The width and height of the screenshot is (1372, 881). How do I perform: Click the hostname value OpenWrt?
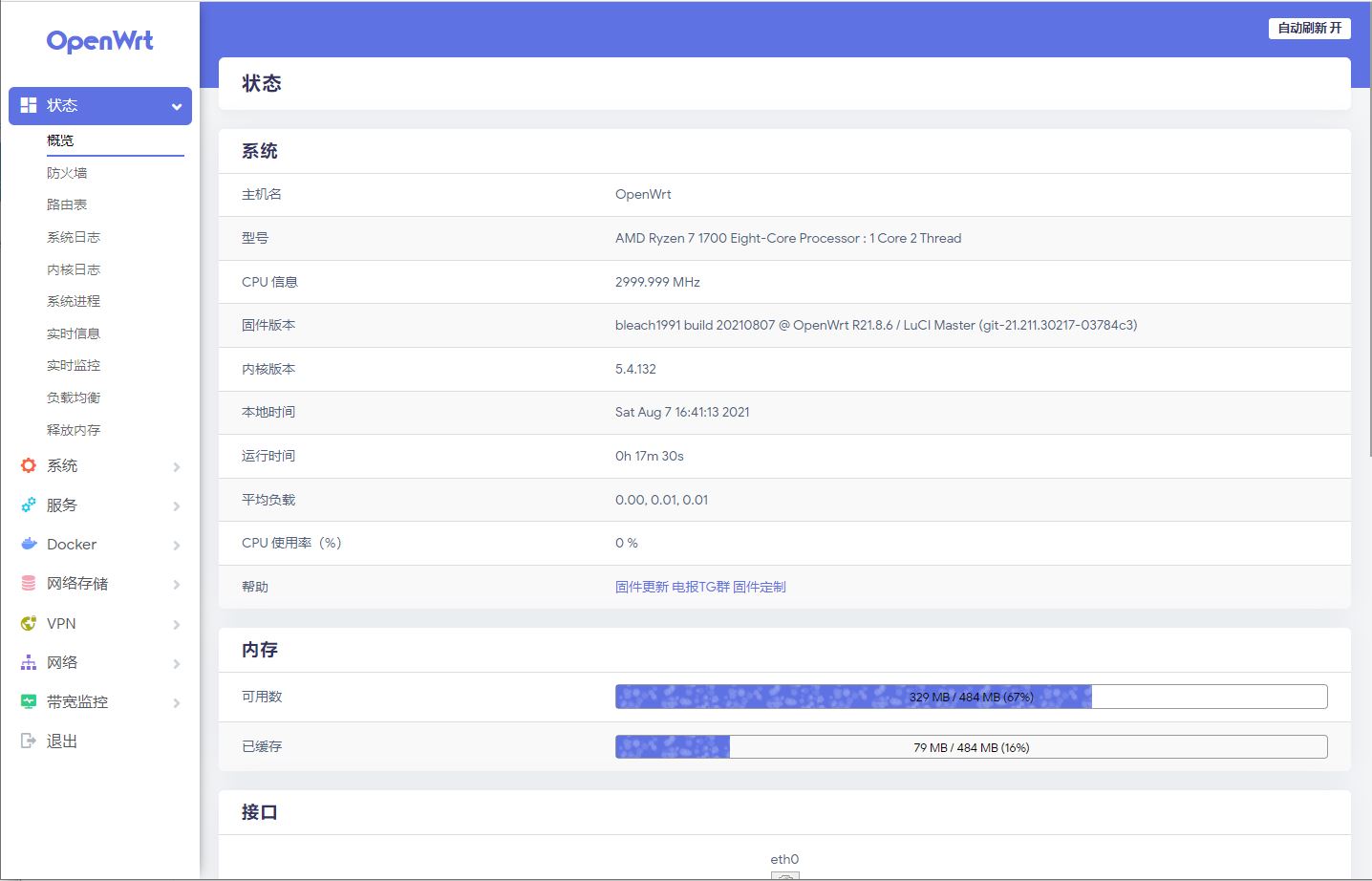643,194
